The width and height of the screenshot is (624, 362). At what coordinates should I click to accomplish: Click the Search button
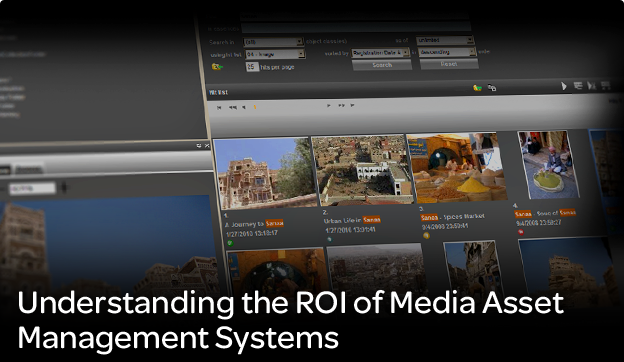coord(382,65)
